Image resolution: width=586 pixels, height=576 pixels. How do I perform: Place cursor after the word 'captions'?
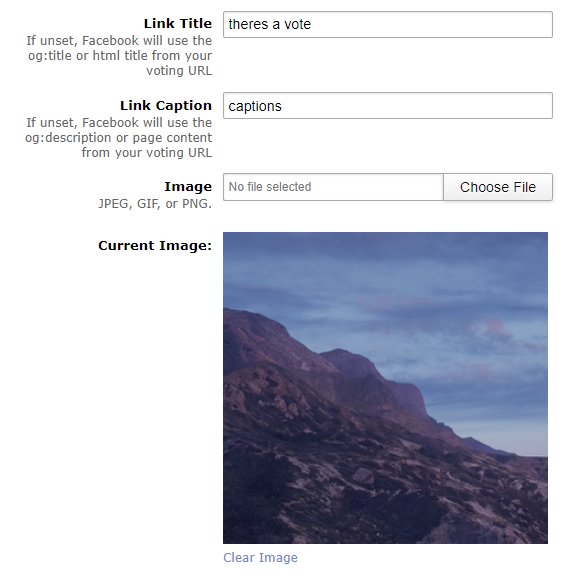coord(283,106)
